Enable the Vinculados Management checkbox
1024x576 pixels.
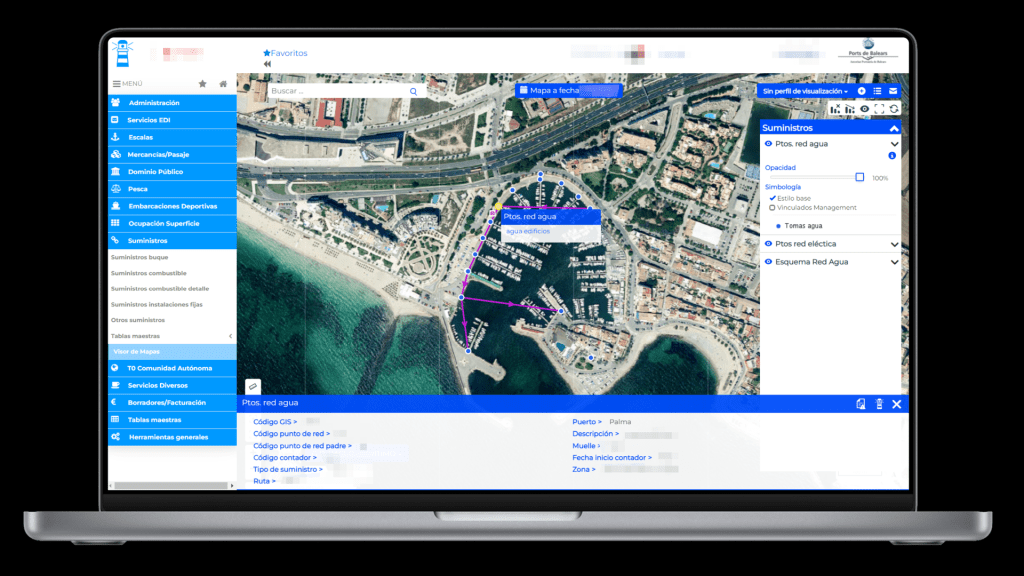(772, 208)
